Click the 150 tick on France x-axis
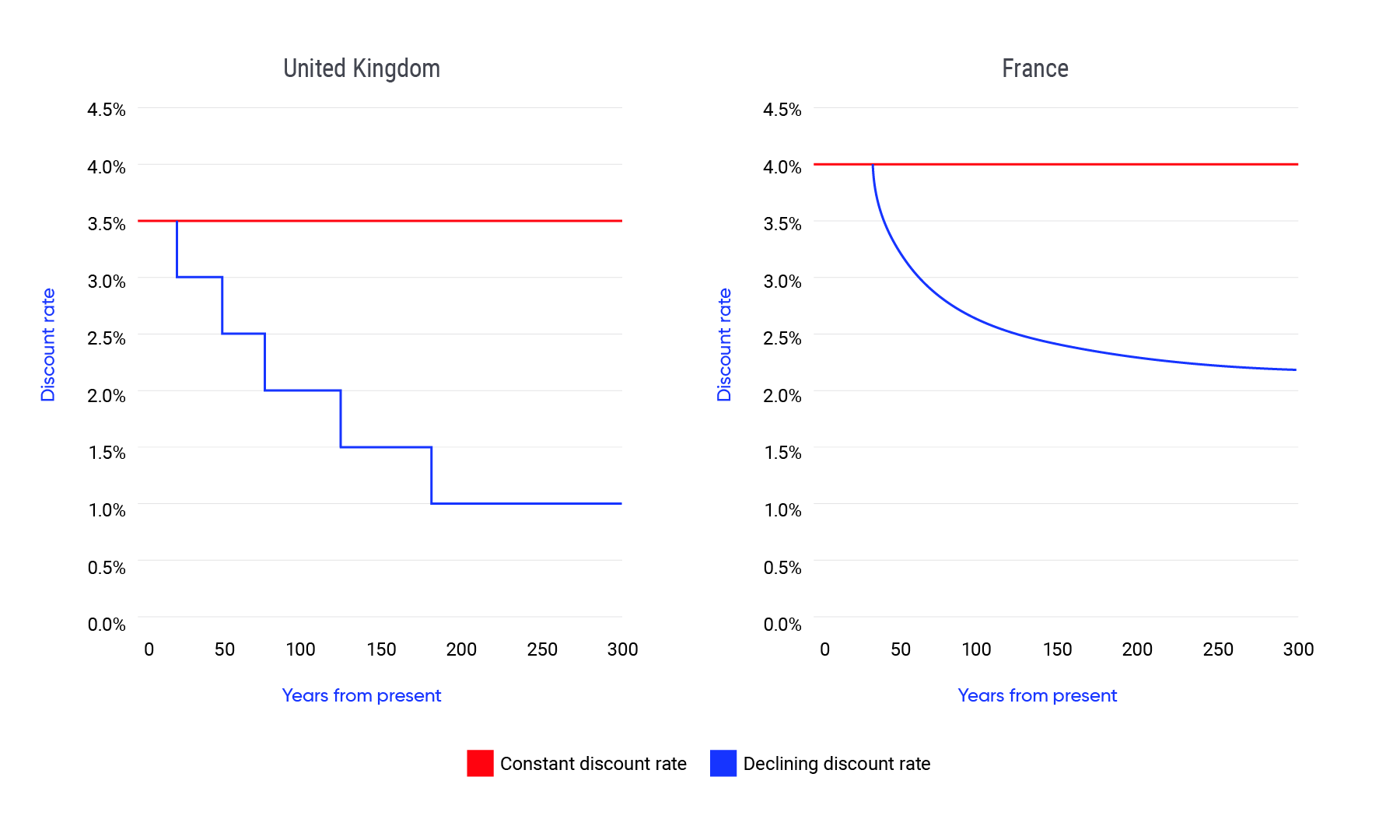The image size is (1400, 840). click(1057, 649)
